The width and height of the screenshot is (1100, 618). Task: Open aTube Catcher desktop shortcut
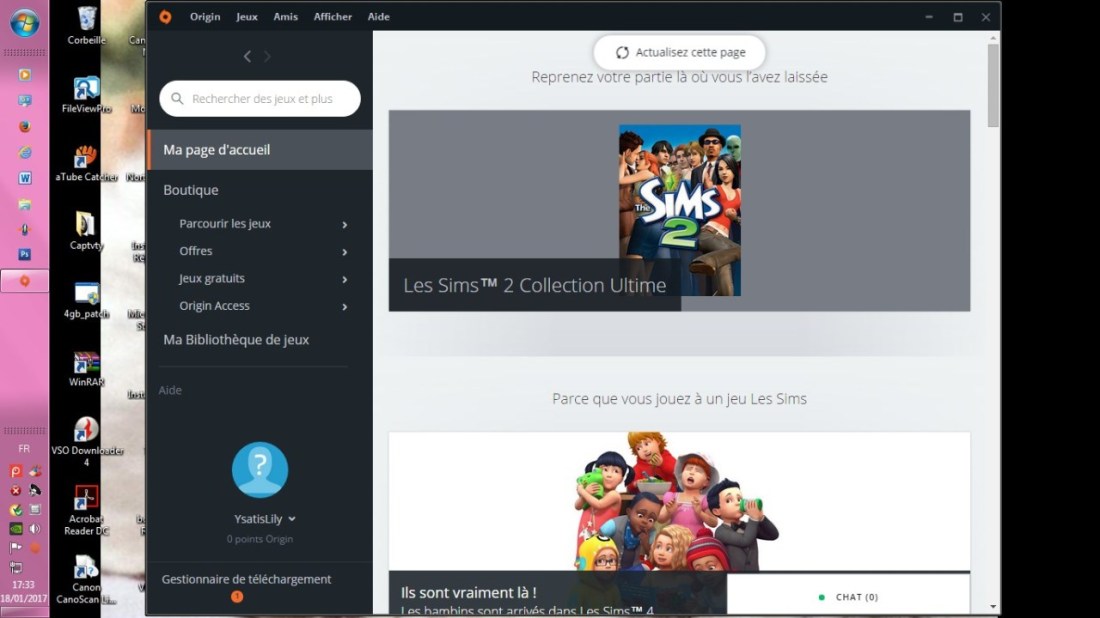[x=87, y=157]
